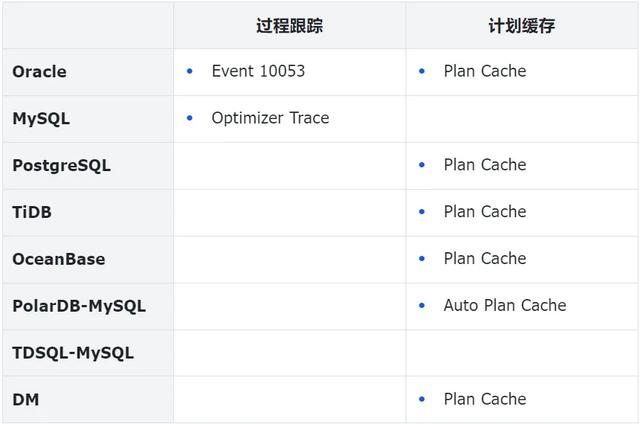Click the 计划缓存 column header

[x=522, y=26]
